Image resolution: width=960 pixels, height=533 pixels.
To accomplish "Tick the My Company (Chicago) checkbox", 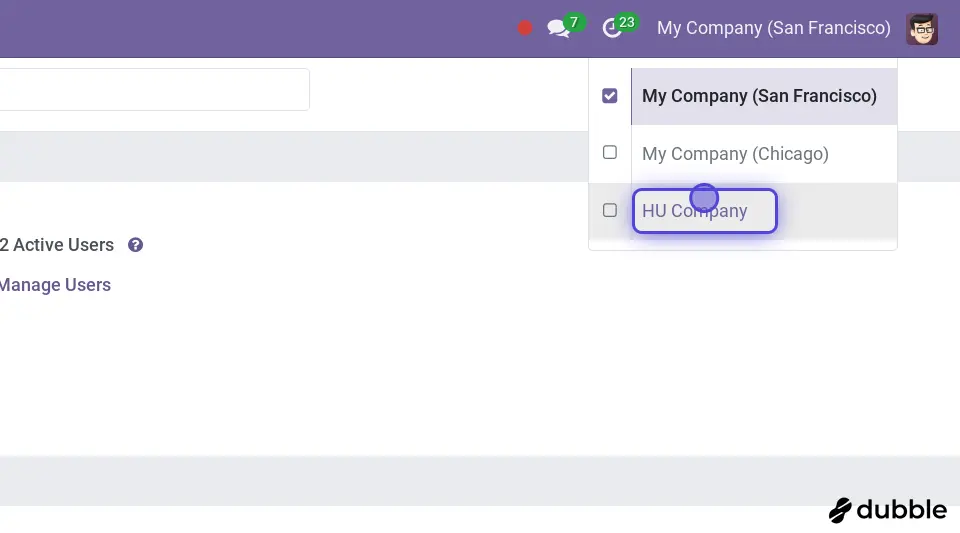I will coord(610,153).
